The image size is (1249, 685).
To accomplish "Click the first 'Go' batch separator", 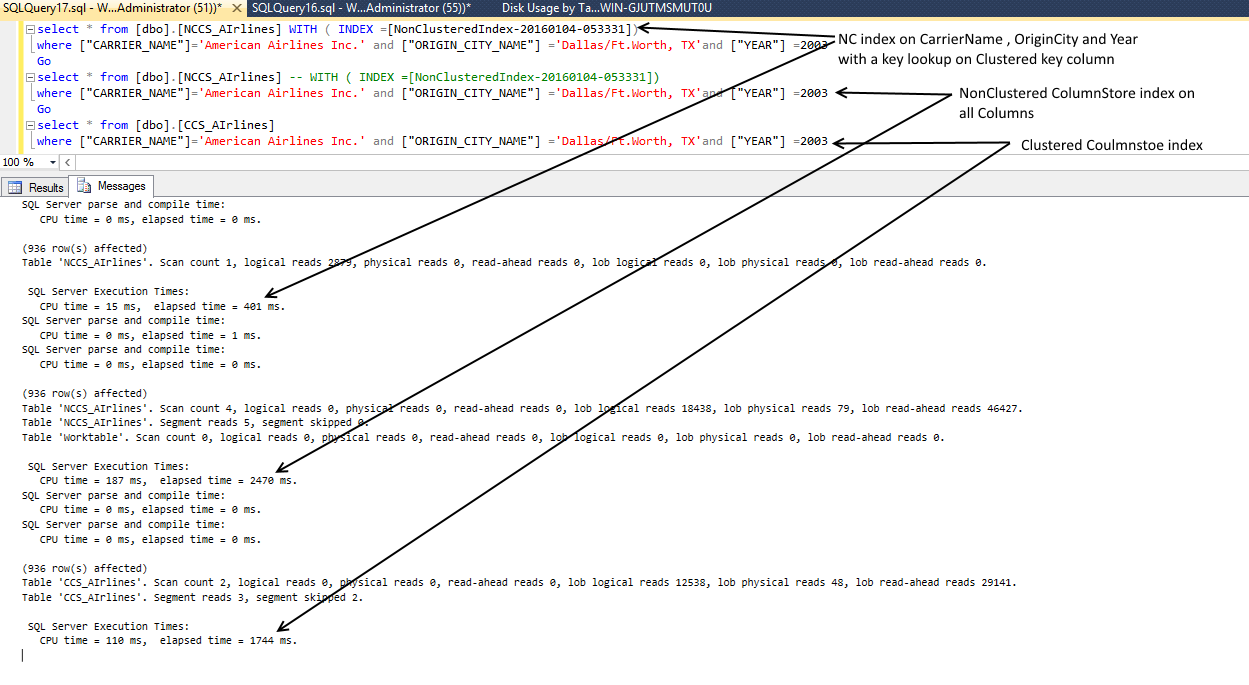I will [44, 61].
